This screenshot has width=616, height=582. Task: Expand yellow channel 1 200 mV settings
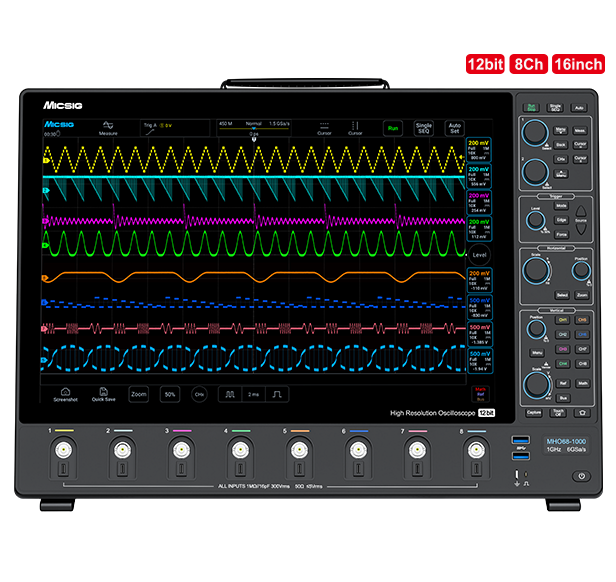[480, 150]
